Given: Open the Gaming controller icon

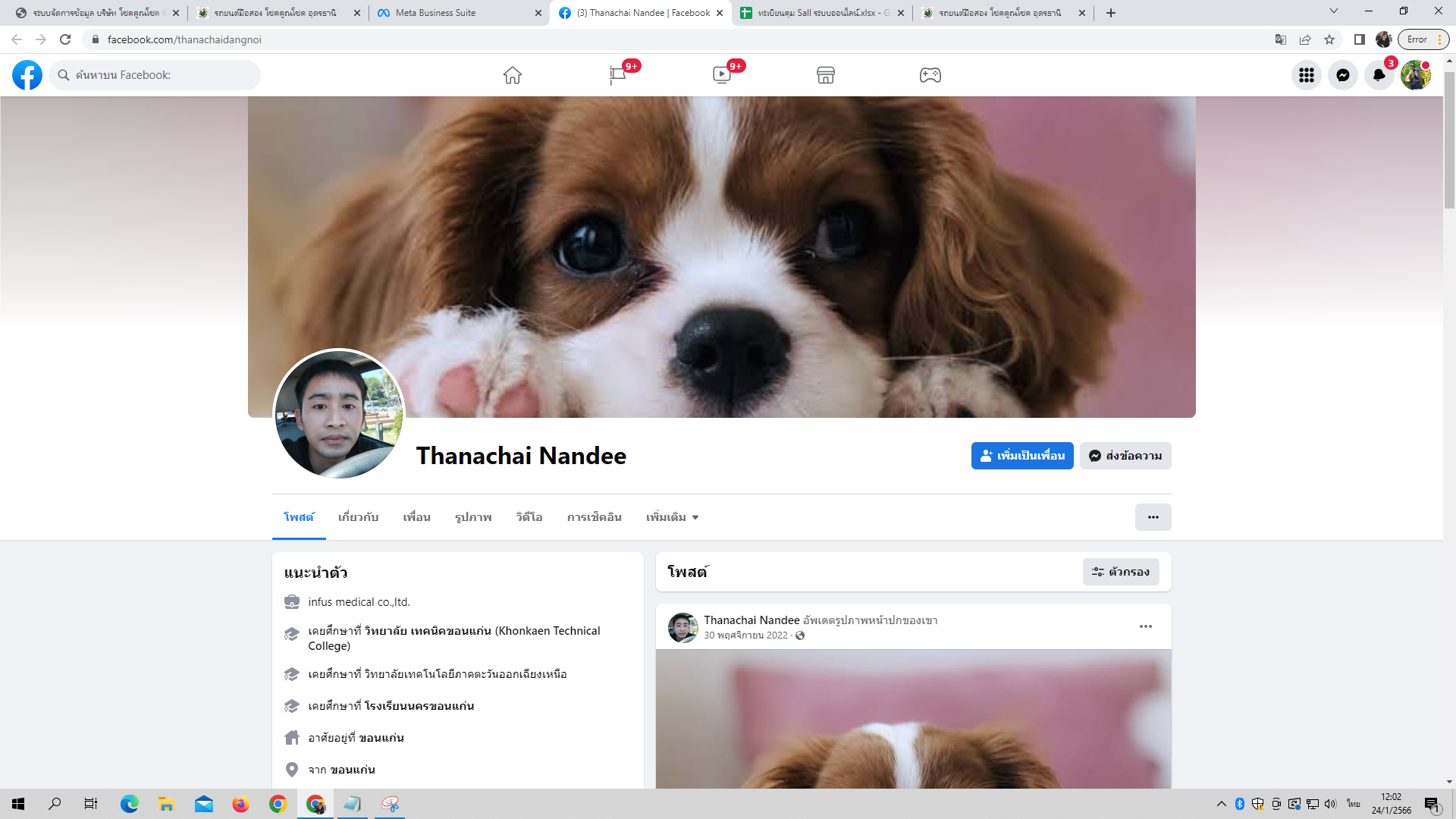Looking at the screenshot, I should click(x=930, y=75).
